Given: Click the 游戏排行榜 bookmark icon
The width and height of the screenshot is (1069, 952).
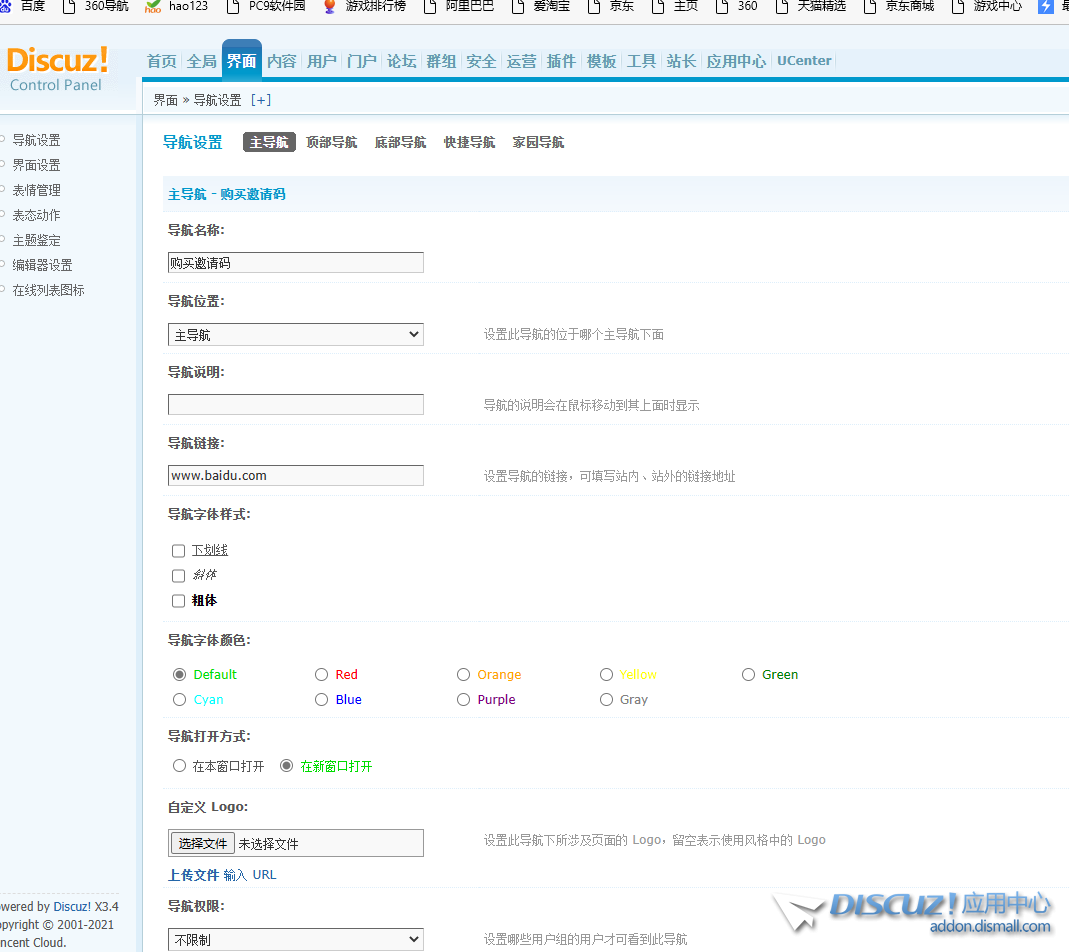Looking at the screenshot, I should click(x=329, y=7).
